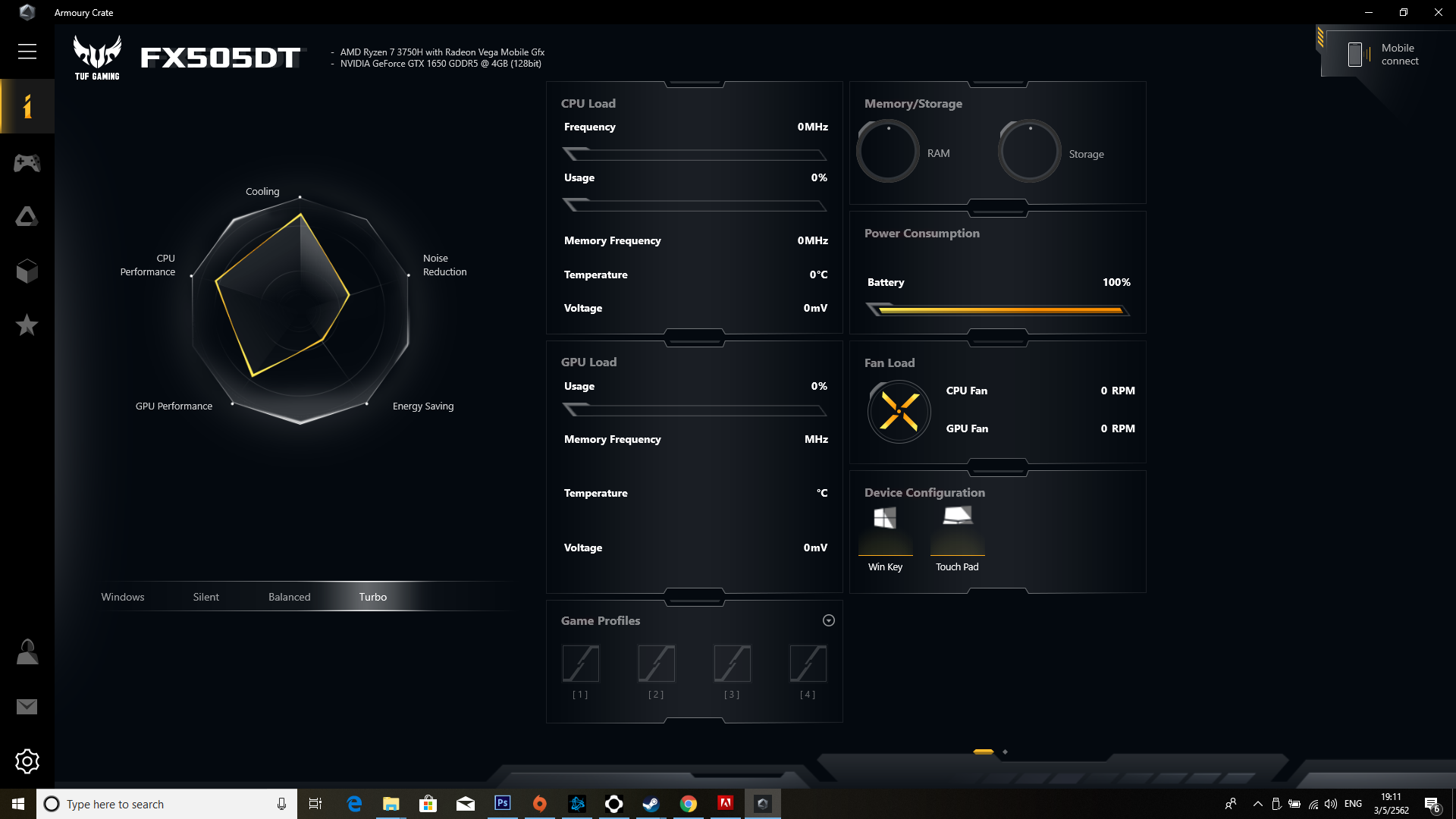Open Google Chrome from the taskbar
The width and height of the screenshot is (1456, 819).
pyautogui.click(x=688, y=804)
